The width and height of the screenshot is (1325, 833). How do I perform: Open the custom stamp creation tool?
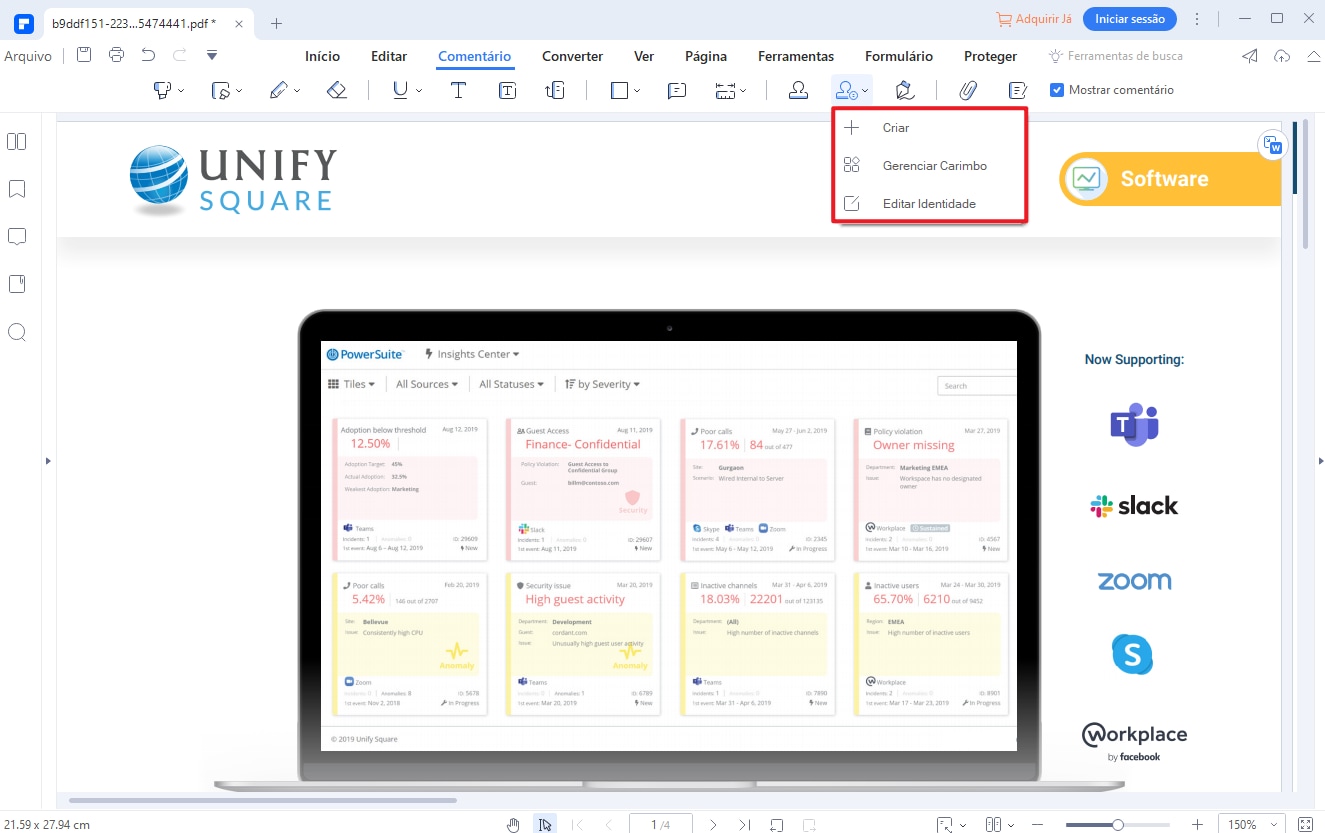pos(847,90)
